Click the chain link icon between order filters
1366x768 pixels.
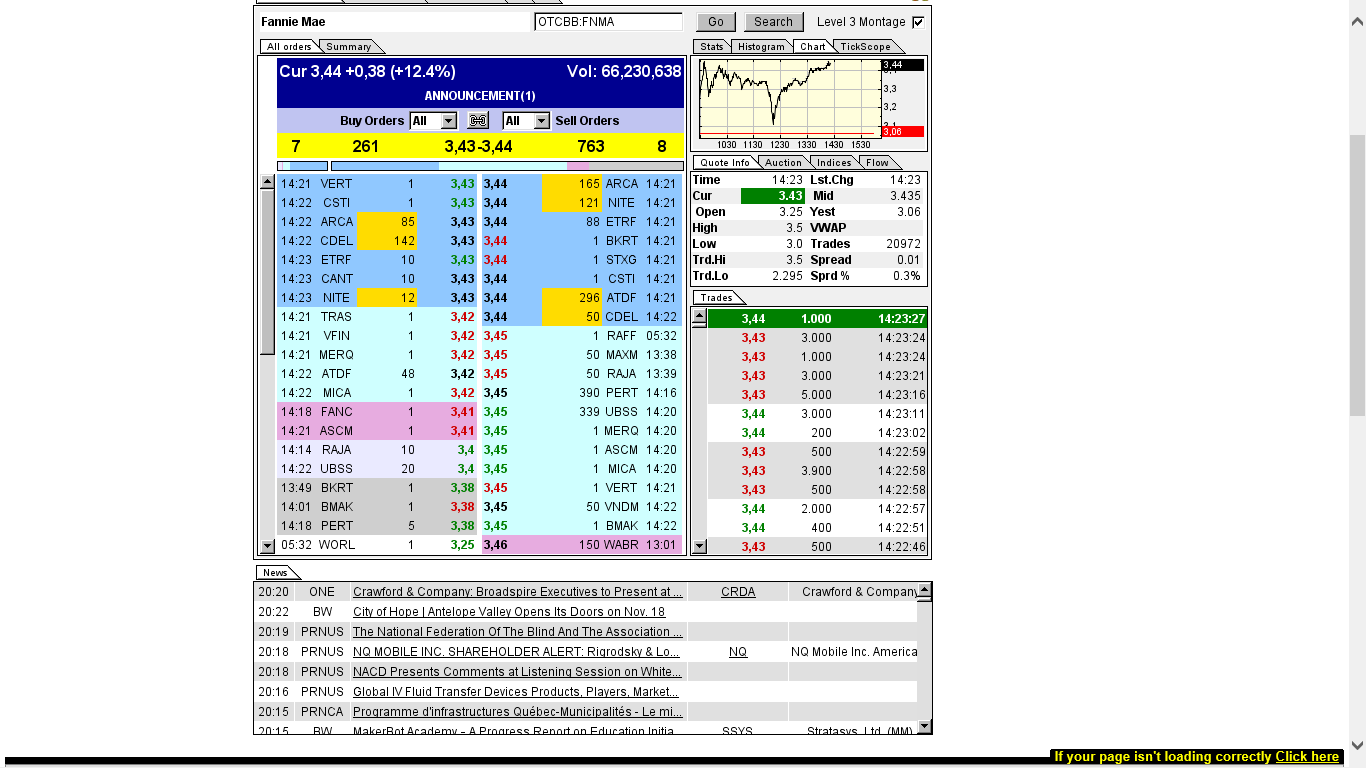[478, 121]
